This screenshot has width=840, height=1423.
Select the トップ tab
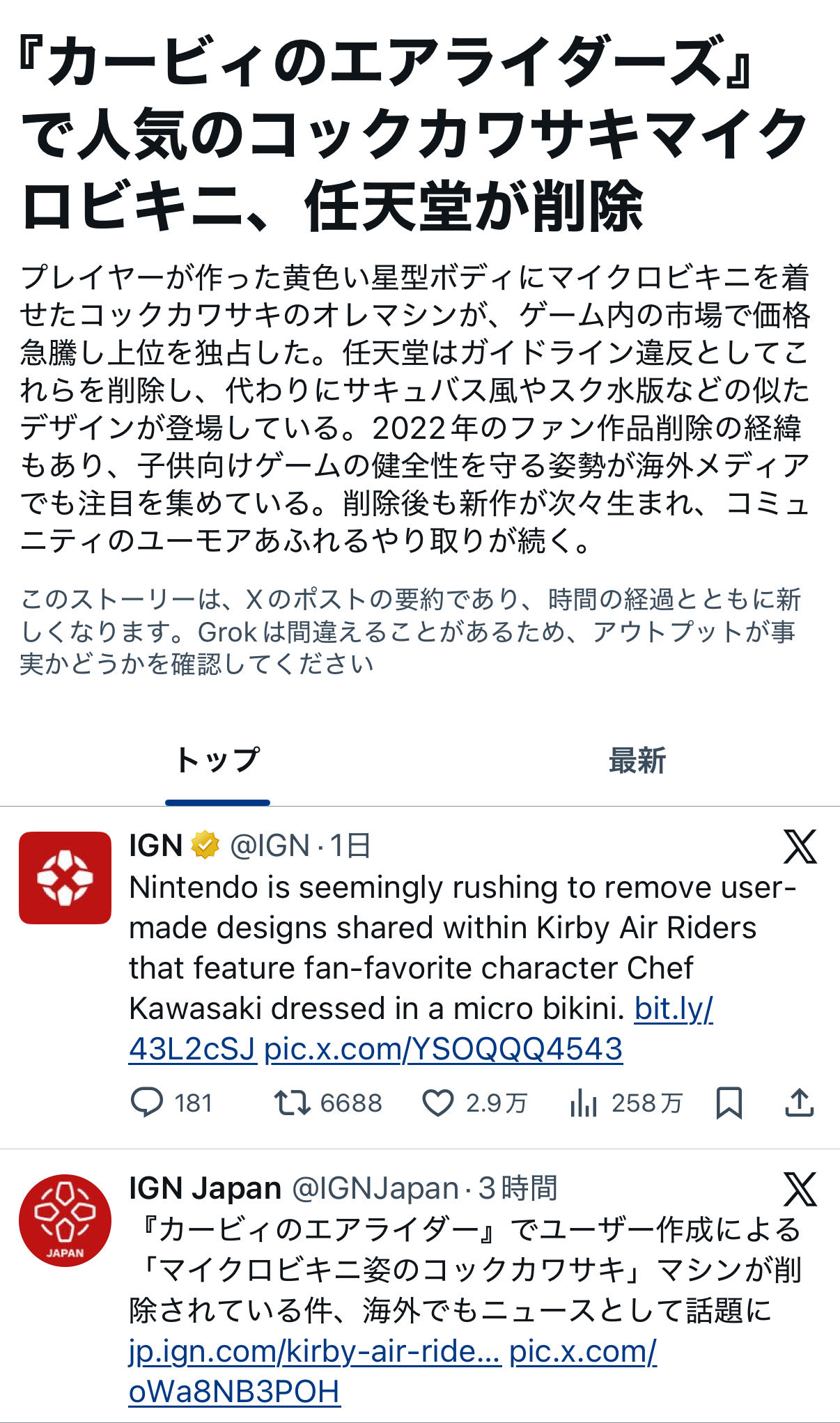218,761
